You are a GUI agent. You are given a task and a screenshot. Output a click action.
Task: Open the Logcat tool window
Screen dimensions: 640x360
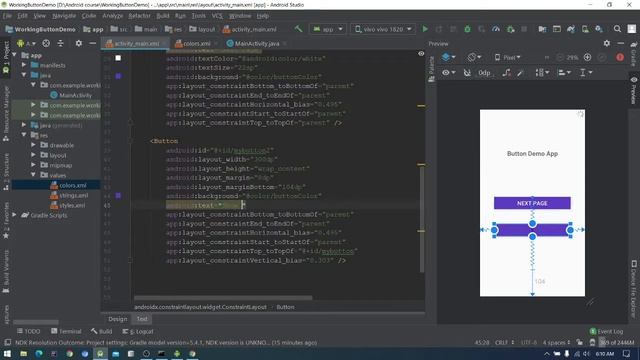pos(138,331)
